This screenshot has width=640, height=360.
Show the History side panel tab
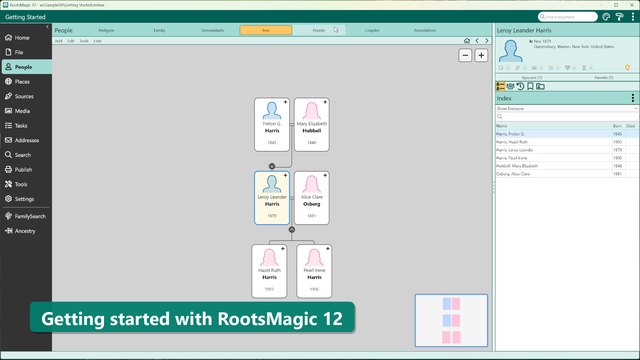(x=520, y=86)
